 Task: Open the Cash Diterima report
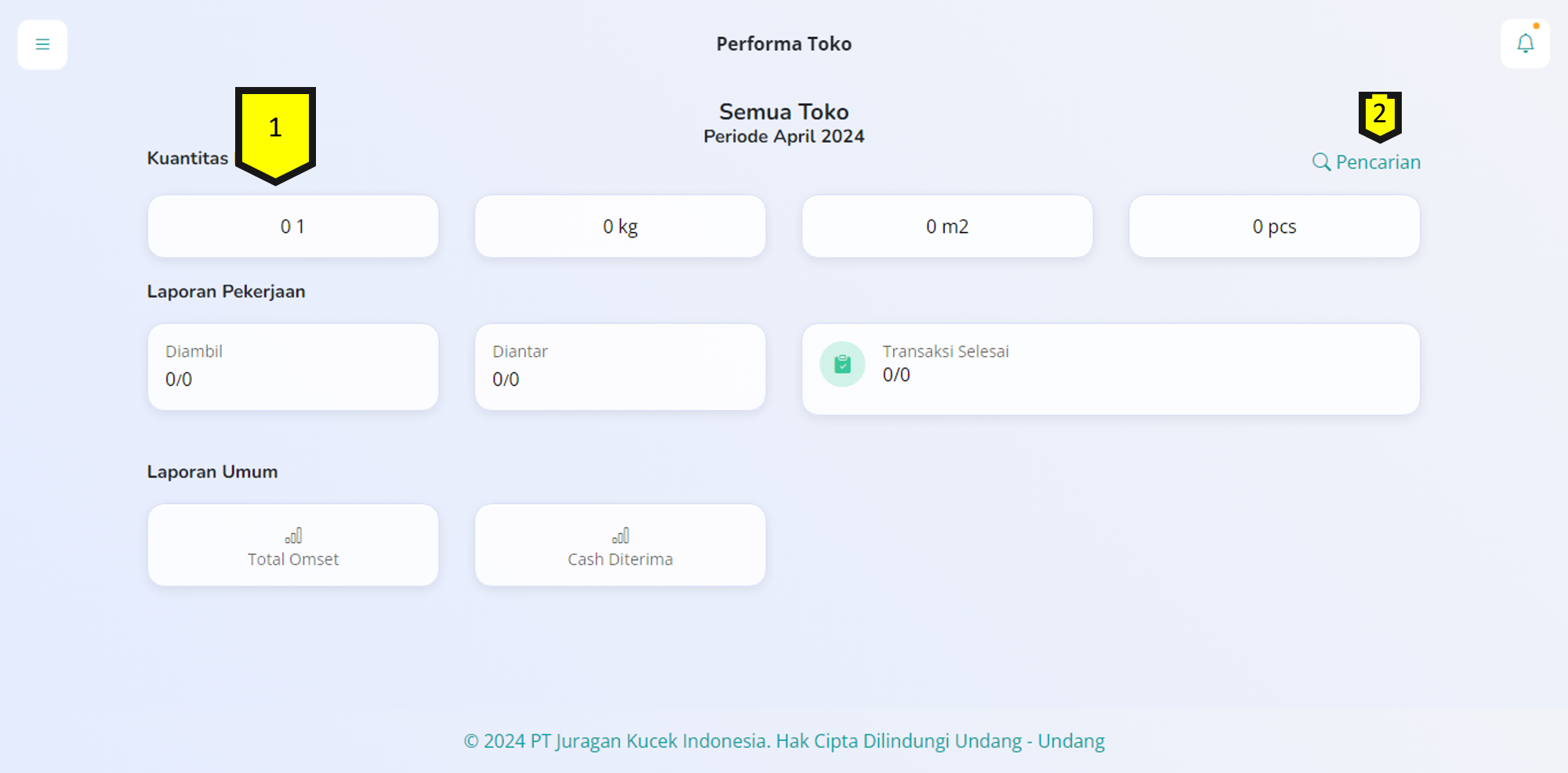(620, 559)
